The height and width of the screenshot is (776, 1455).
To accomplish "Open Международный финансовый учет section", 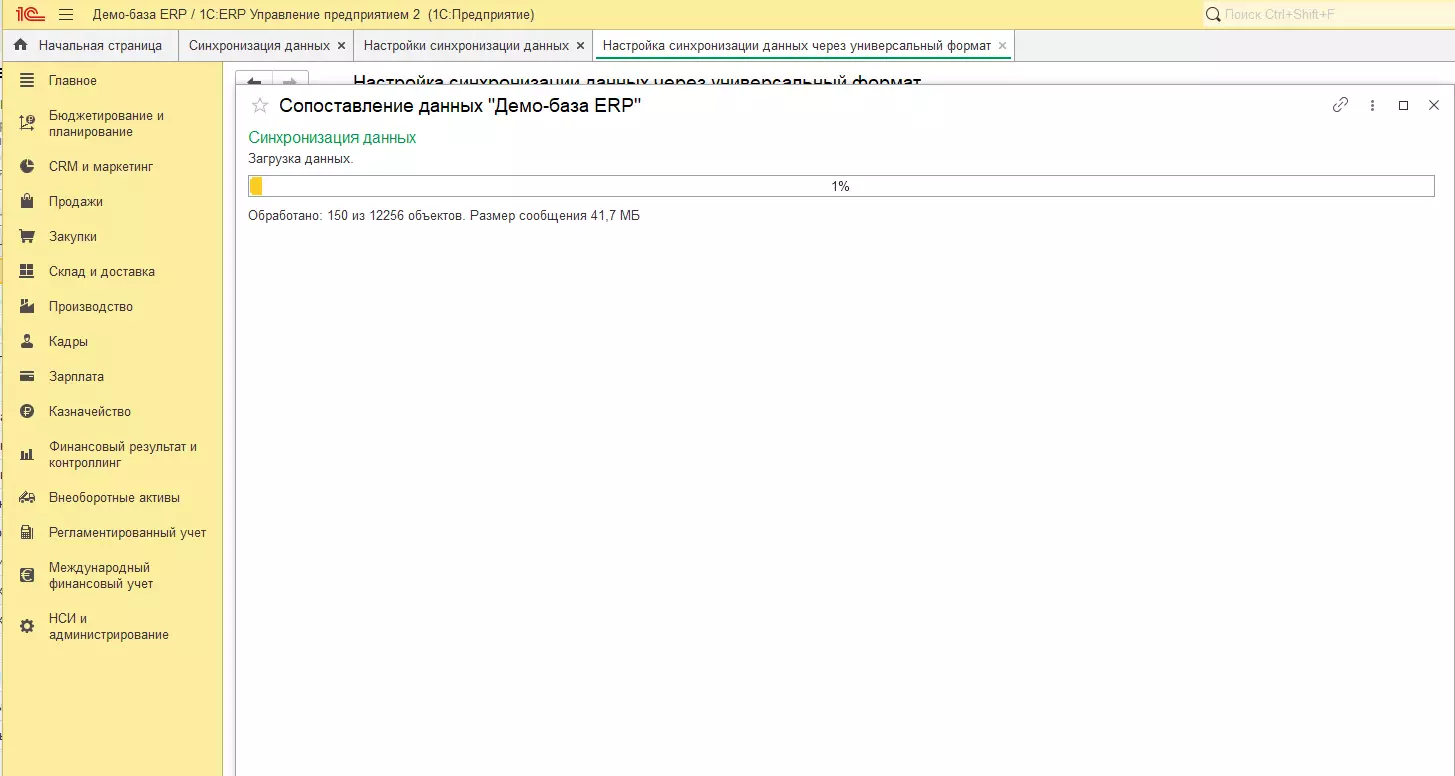I will [x=112, y=575].
